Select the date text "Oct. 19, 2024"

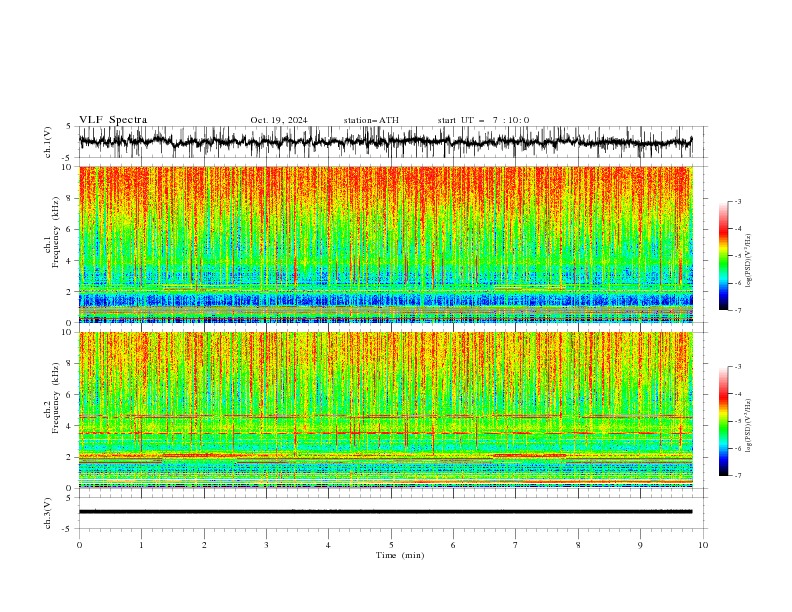(x=279, y=120)
